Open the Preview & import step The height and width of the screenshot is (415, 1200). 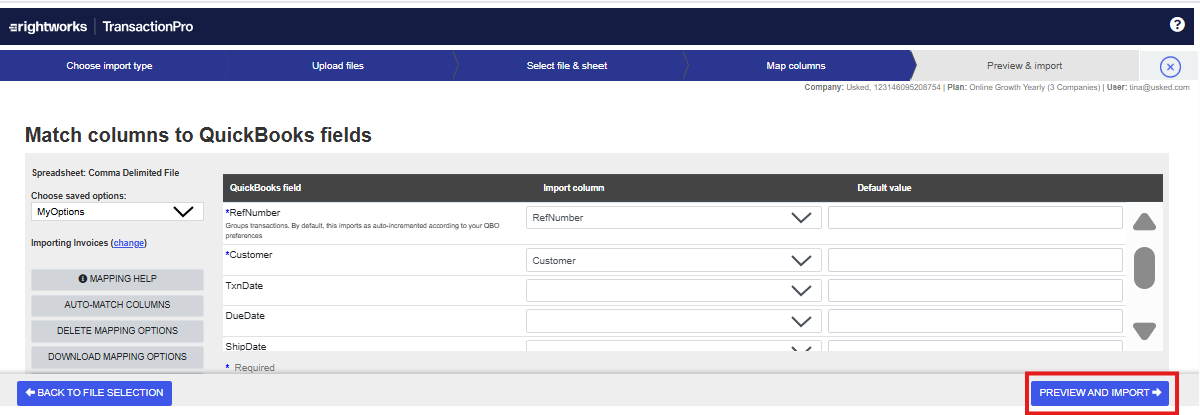[x=1024, y=66]
